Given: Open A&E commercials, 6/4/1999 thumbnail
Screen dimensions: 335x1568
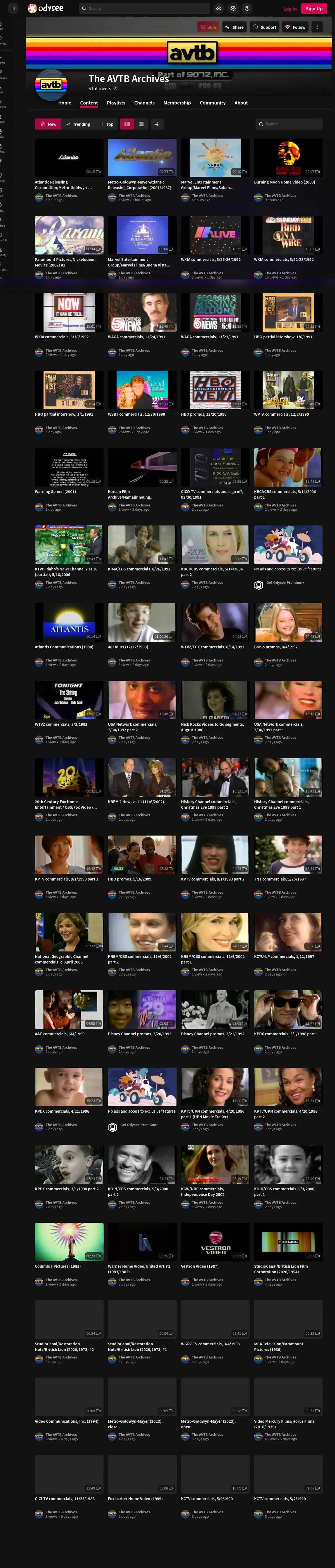Looking at the screenshot, I should (69, 1009).
